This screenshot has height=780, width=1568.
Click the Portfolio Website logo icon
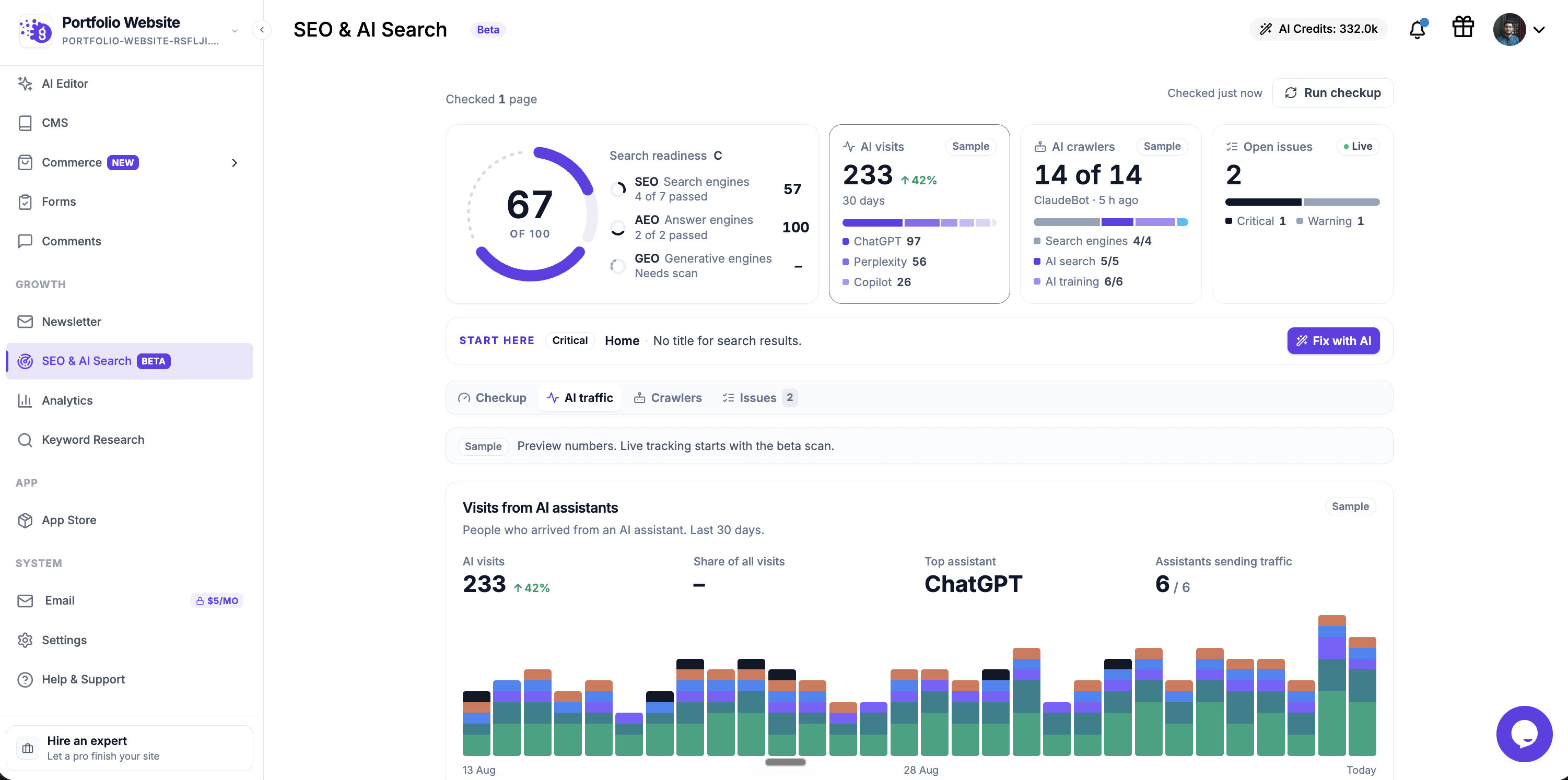(x=36, y=30)
